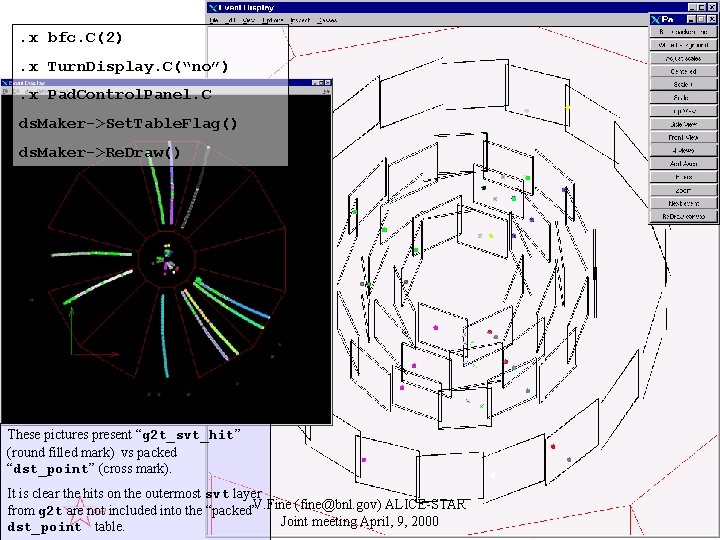This screenshot has height=540, width=720.
Task: Click the bold text "g2t_svt_hit"
Action: 191,434
